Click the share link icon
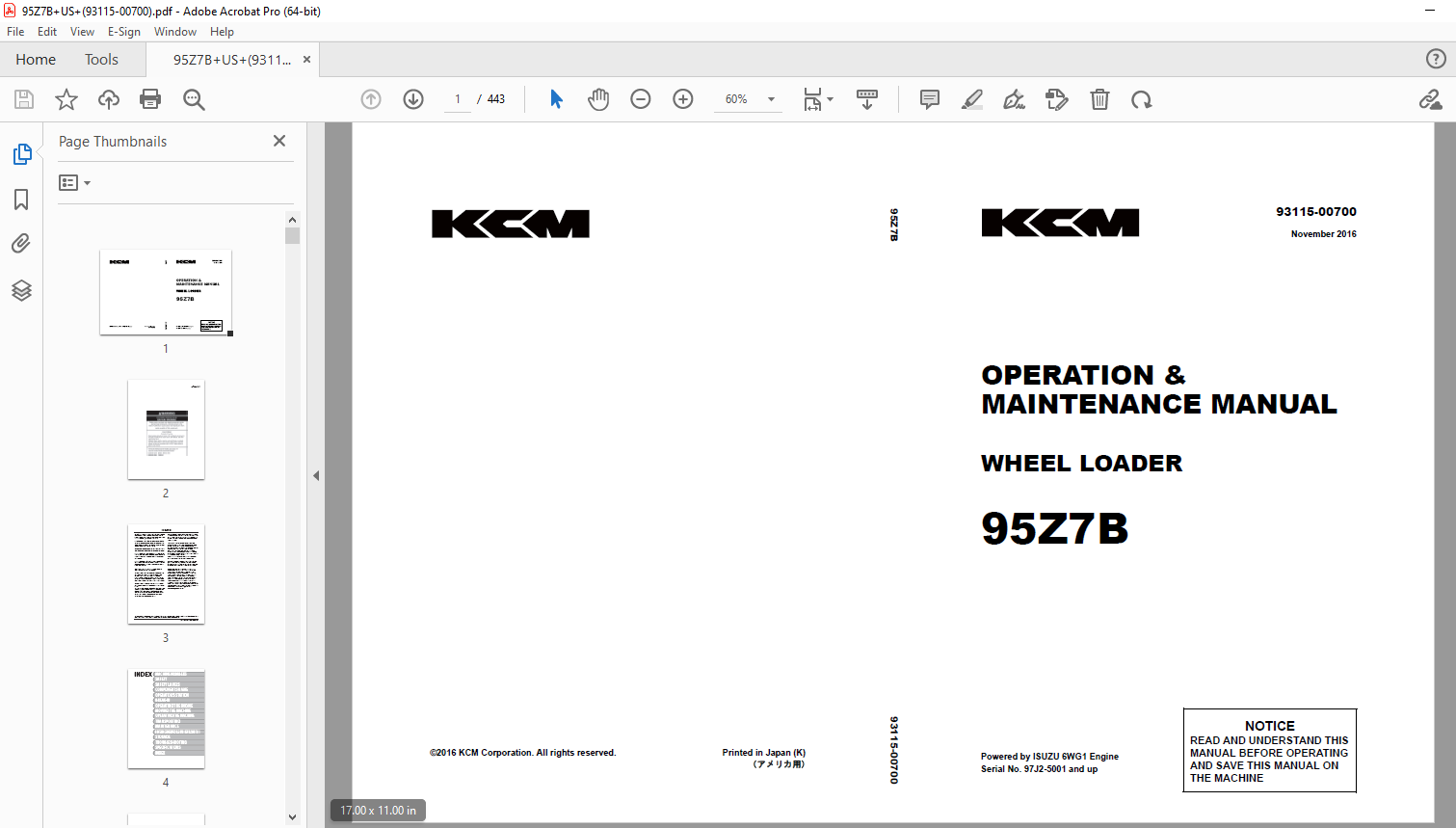Screen dimensions: 1456x828 [1431, 99]
